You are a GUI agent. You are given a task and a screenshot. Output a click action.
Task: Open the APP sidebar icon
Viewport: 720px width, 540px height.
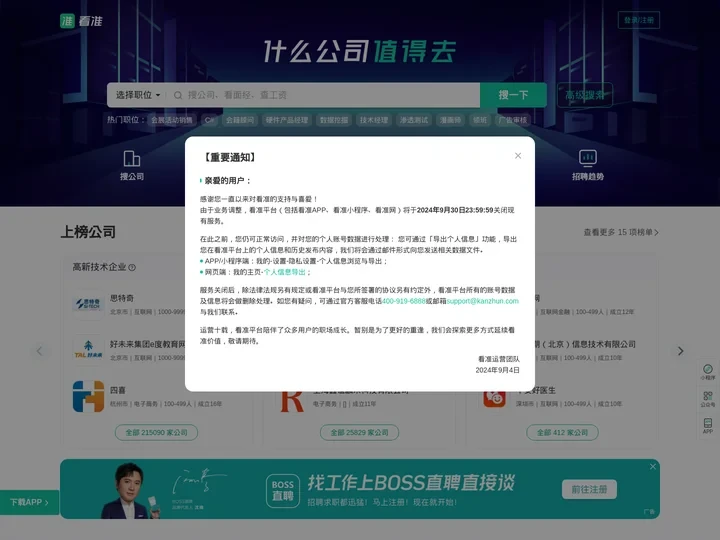[x=708, y=425]
